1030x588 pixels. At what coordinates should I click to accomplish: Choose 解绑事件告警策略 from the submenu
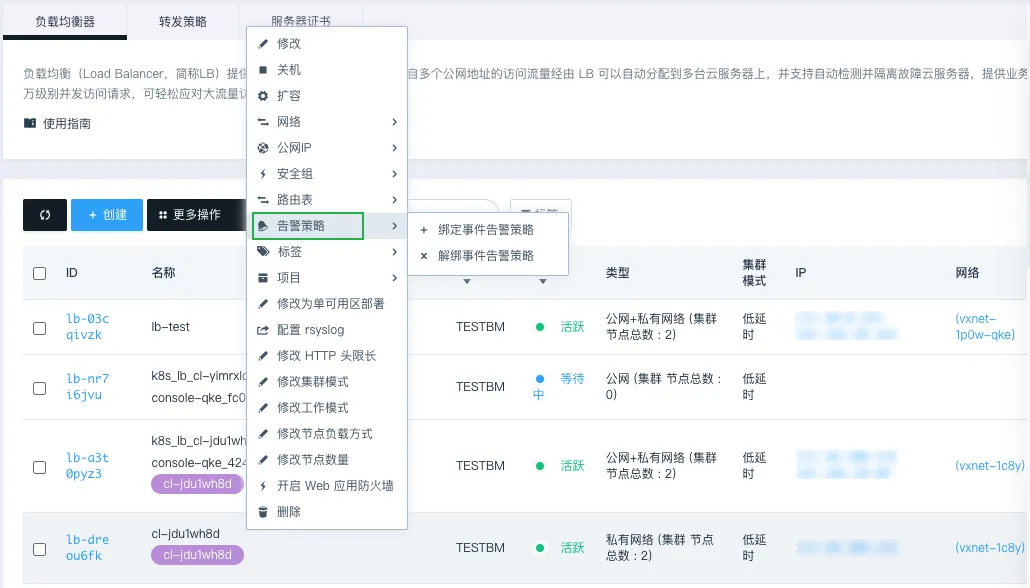pos(485,256)
